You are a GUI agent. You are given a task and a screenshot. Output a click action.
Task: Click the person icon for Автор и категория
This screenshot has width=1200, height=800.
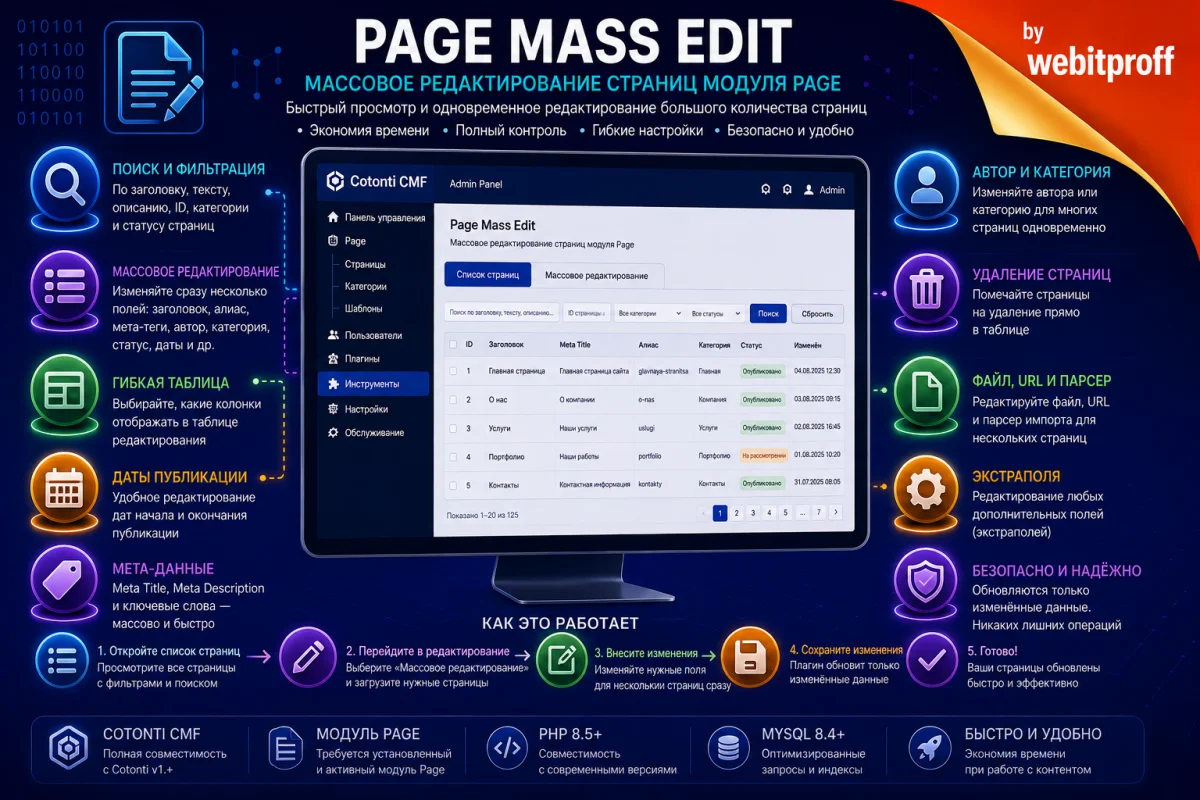tap(927, 184)
